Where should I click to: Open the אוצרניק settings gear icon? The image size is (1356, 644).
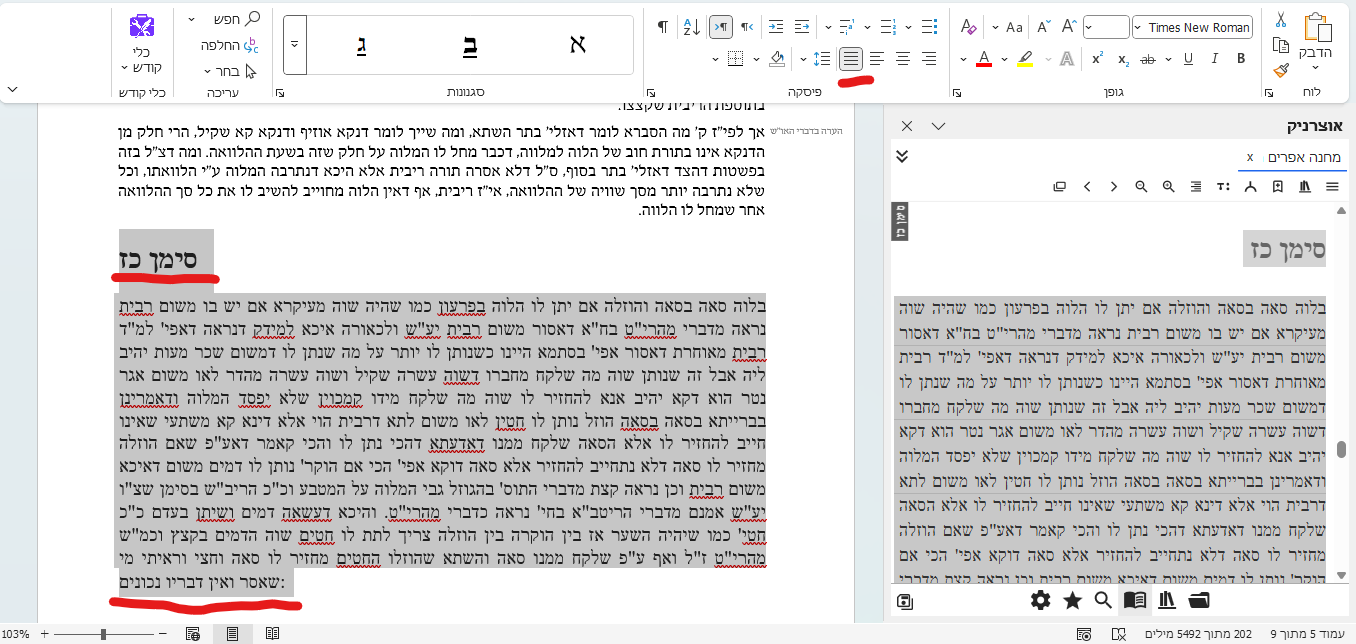1041,600
